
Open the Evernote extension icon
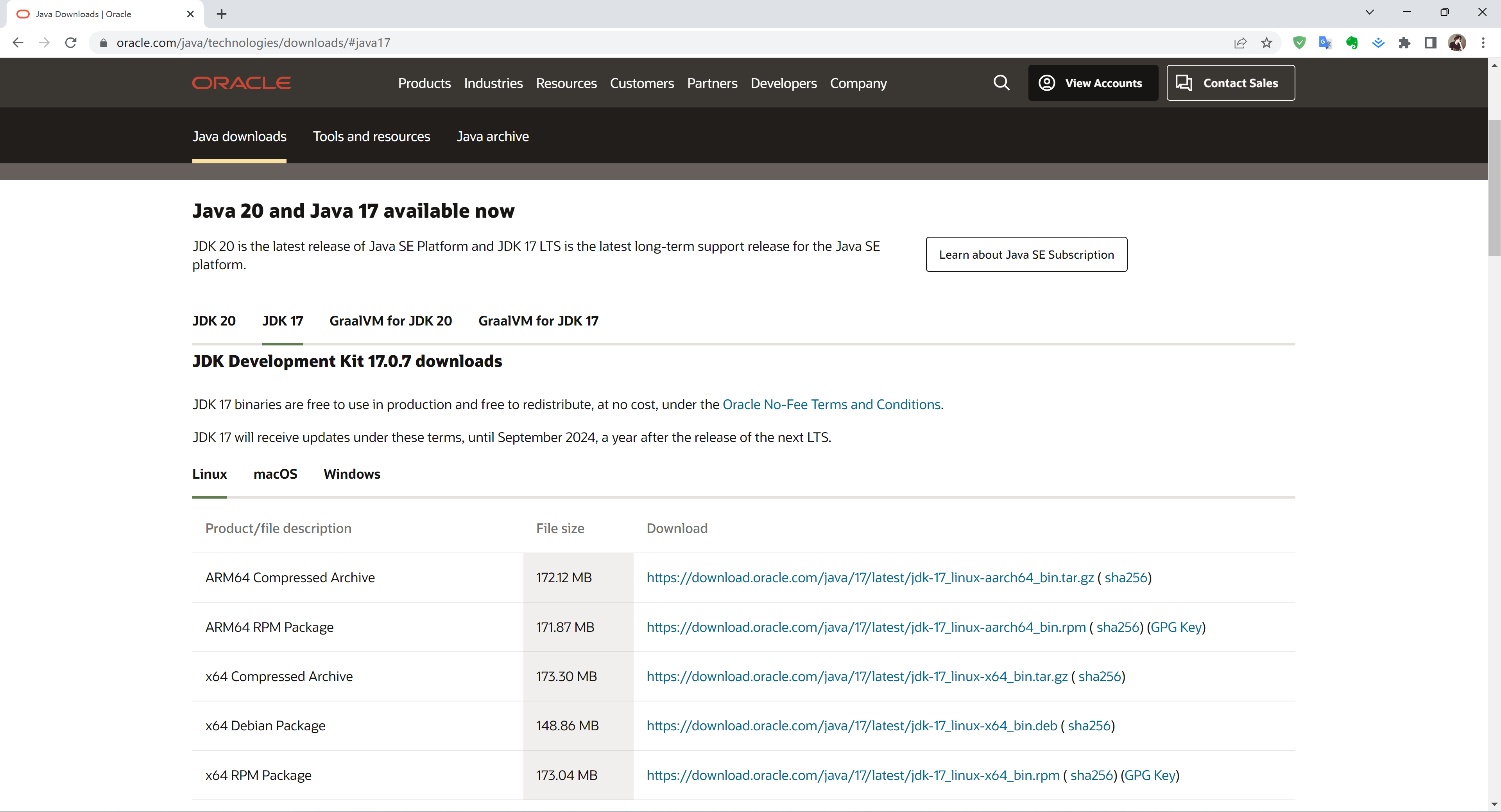(x=1352, y=43)
